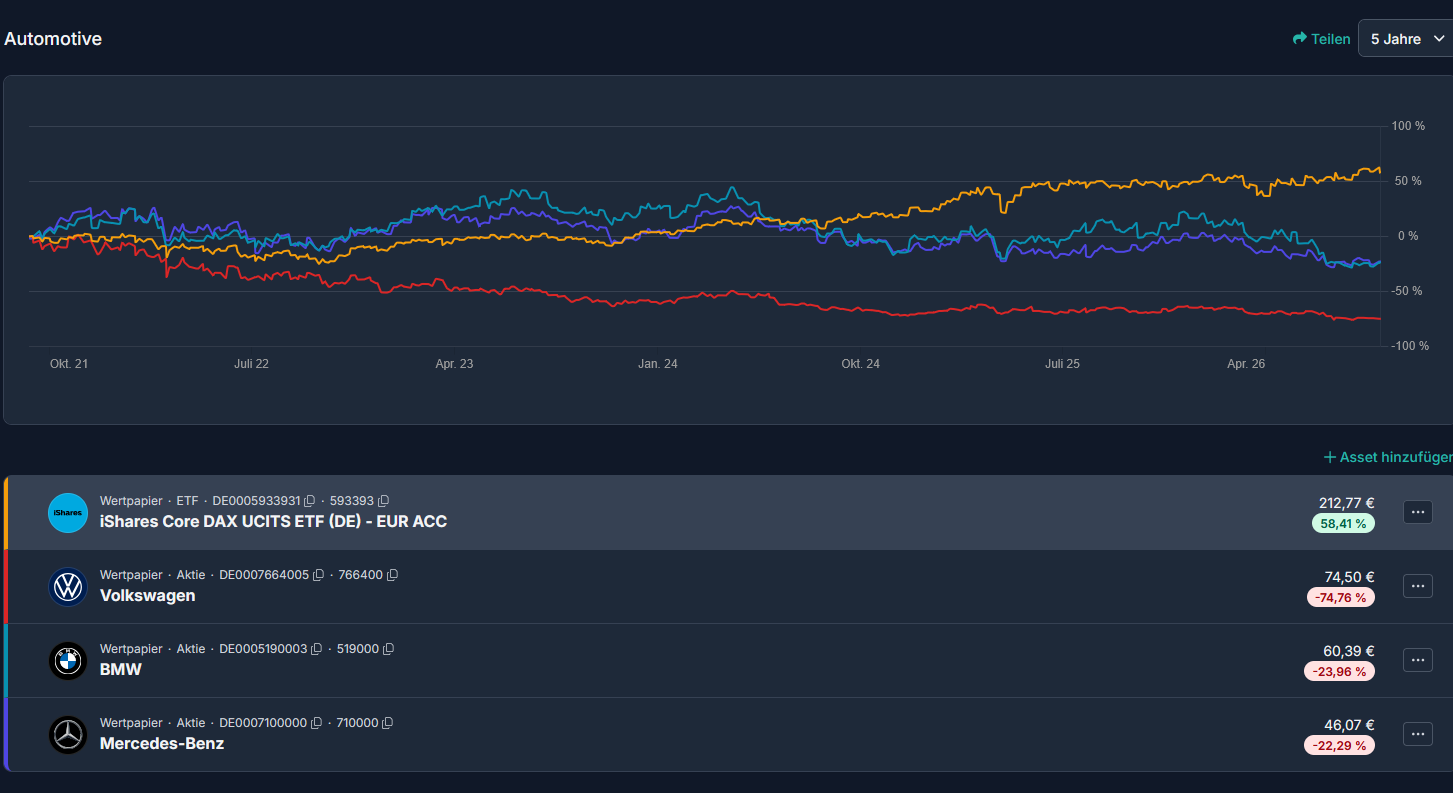
Task: Copy ISIN DE0007100000 via its copy icon
Action: coord(316,723)
